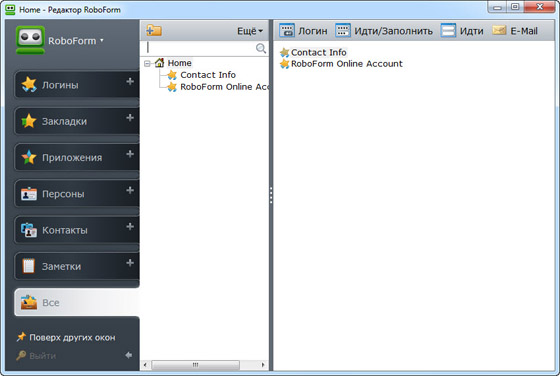Select Contact Info in the tree
This screenshot has width=560, height=376.
[x=208, y=75]
